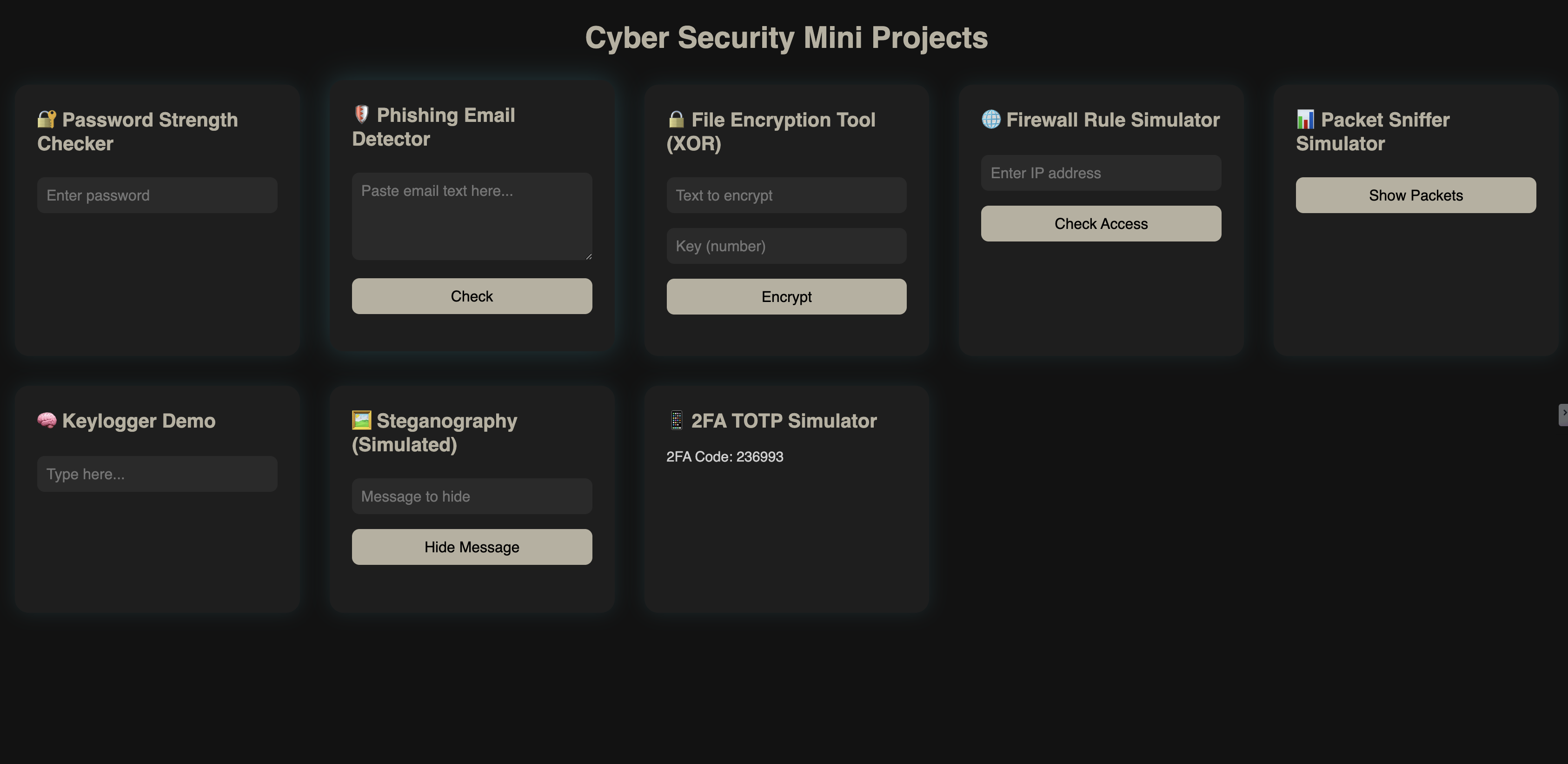Click the Show Packets button

(x=1415, y=195)
